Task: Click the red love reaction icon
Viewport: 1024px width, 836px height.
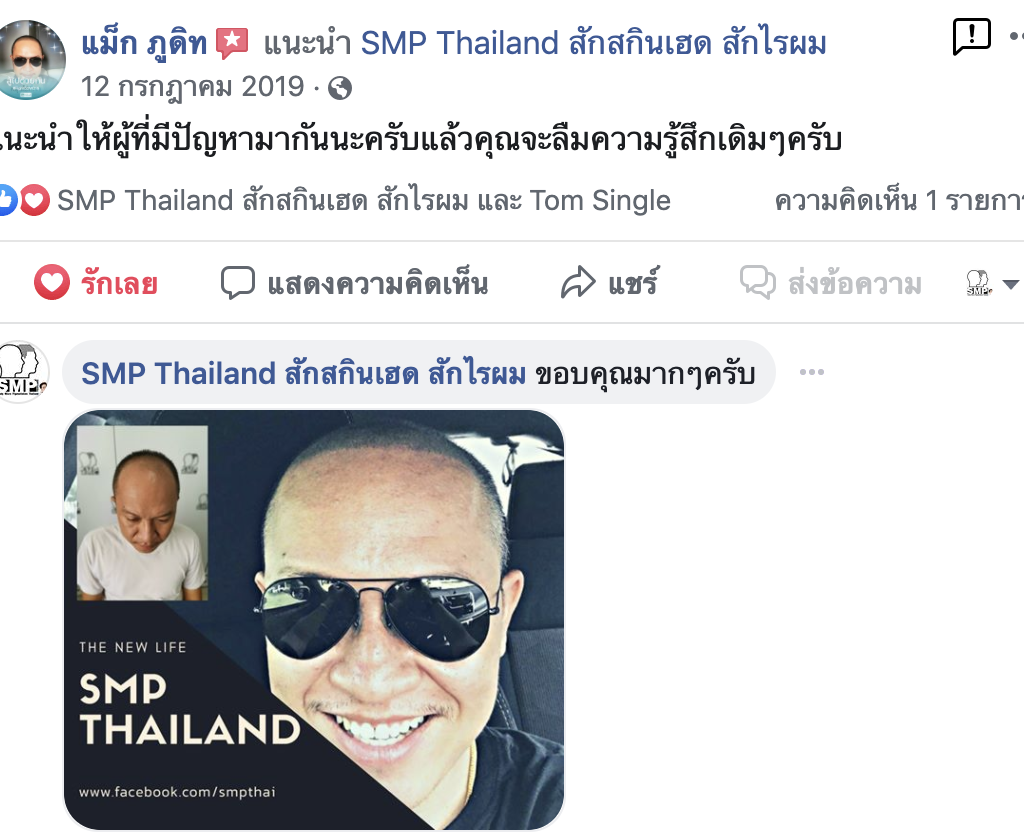Action: 34,200
